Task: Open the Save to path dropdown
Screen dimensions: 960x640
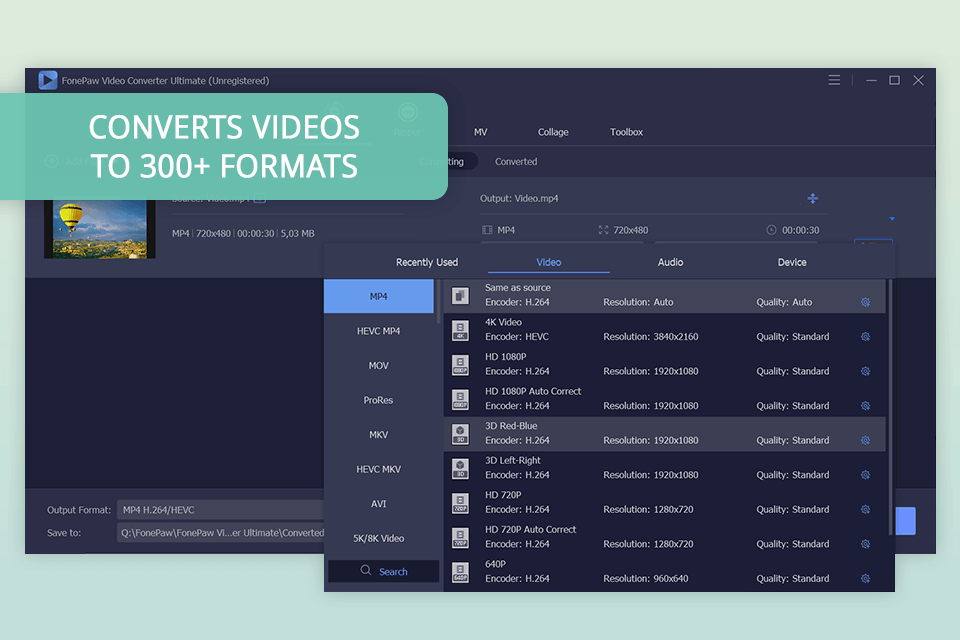Action: pyautogui.click(x=220, y=533)
